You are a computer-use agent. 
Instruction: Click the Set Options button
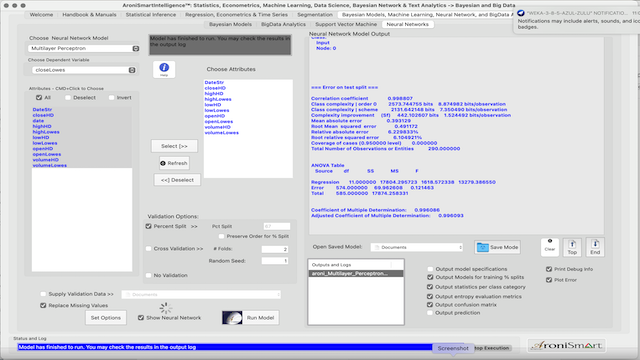106,318
